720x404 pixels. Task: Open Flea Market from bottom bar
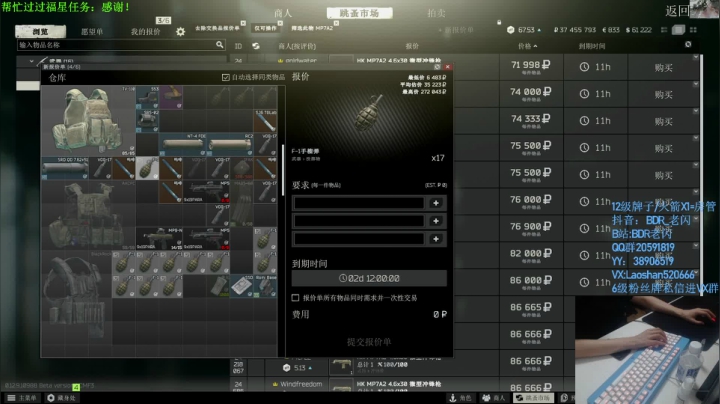pos(533,398)
